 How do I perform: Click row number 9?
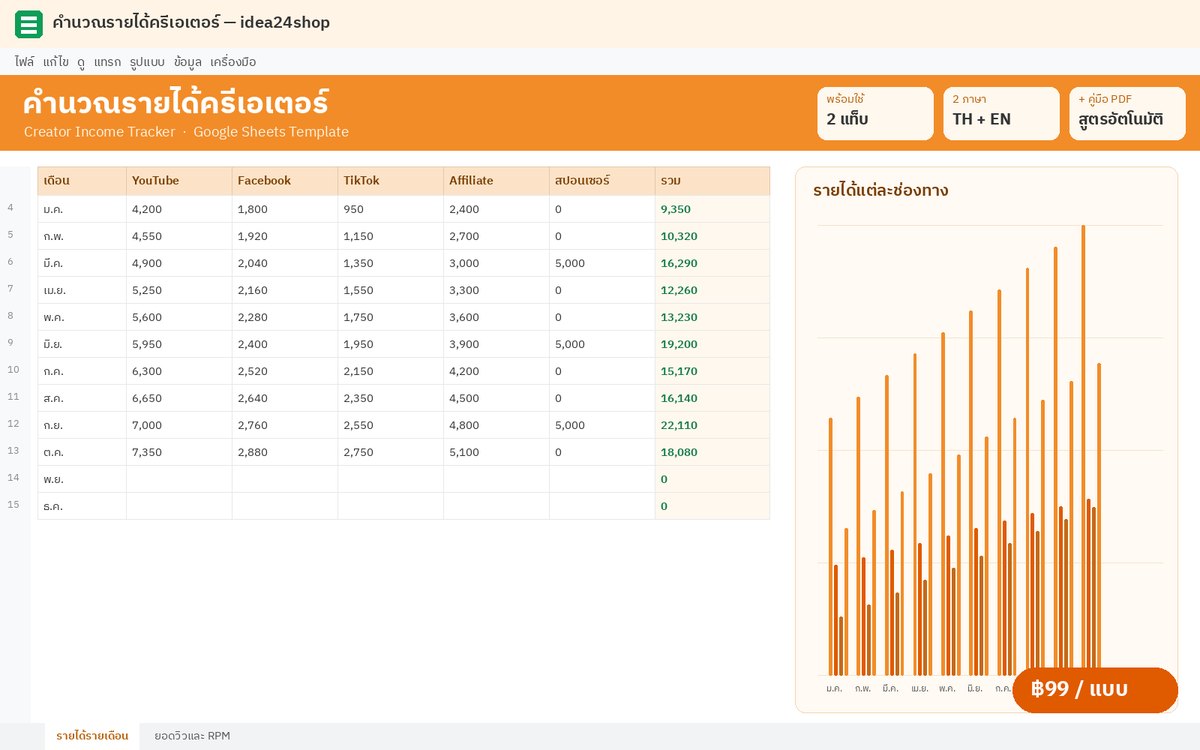(x=11, y=343)
